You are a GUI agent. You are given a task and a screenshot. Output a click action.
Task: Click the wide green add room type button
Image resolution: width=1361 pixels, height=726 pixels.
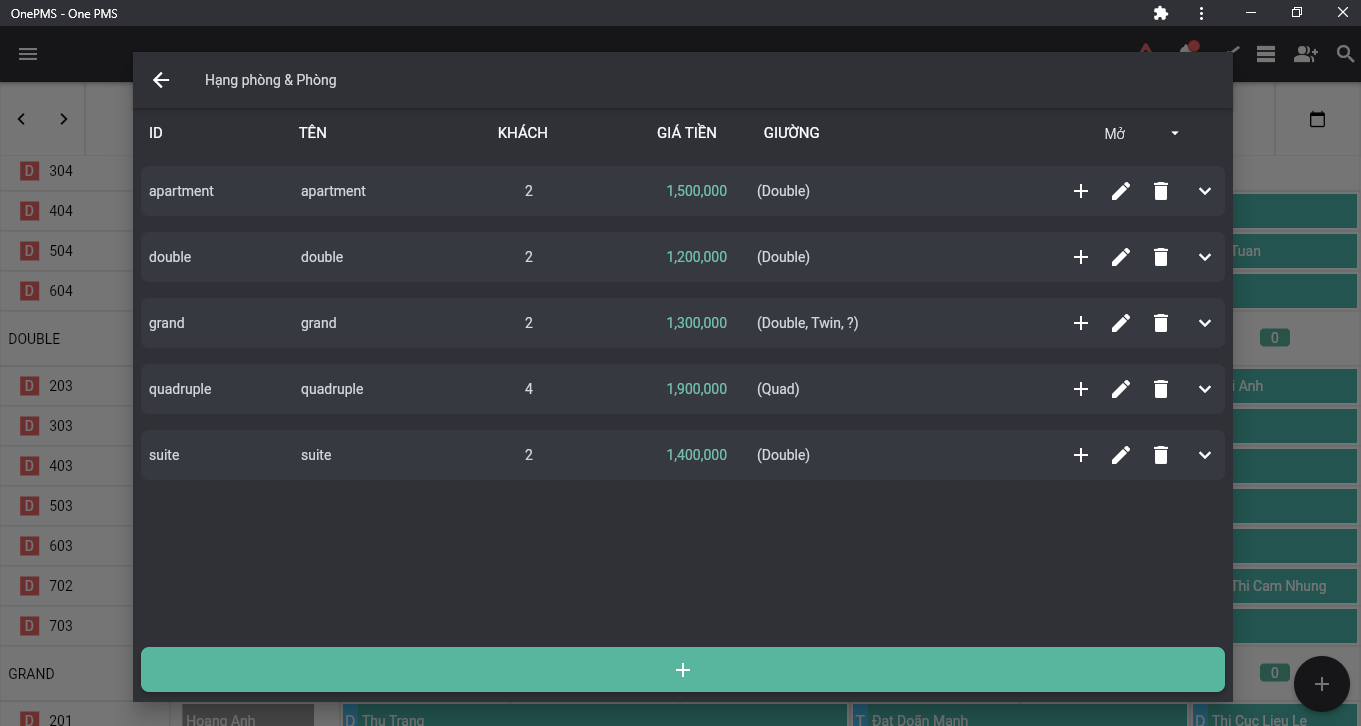point(683,670)
